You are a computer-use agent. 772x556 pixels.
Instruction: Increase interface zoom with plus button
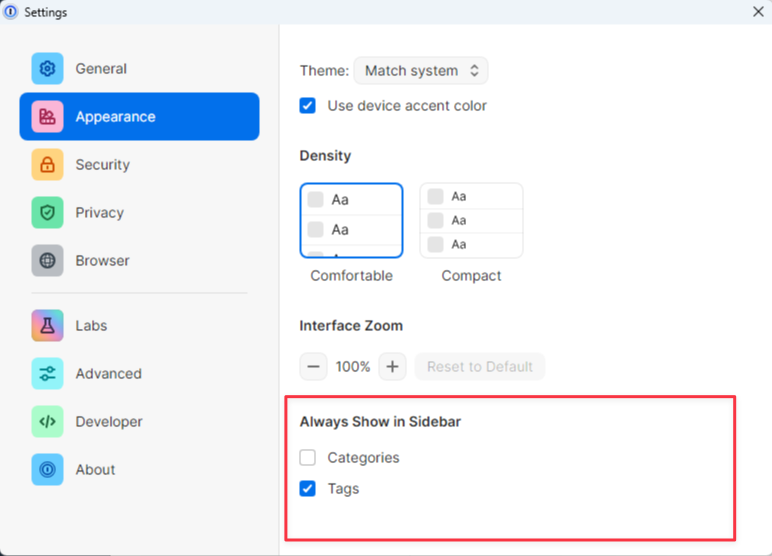click(393, 367)
